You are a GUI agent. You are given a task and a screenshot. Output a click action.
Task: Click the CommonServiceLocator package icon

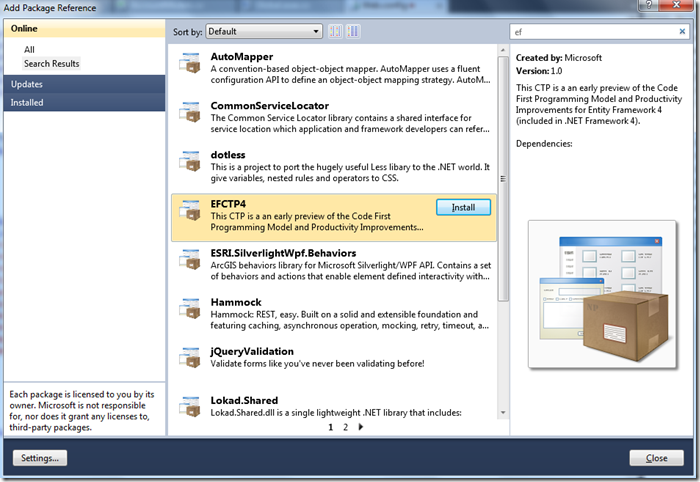(190, 112)
